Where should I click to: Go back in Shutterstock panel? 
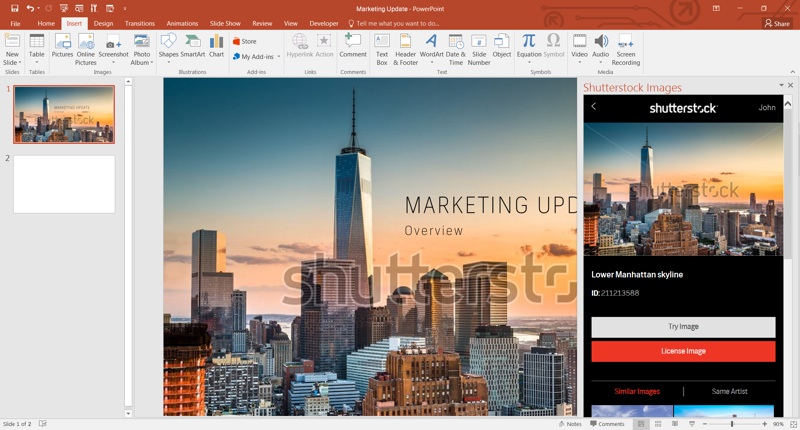point(593,107)
